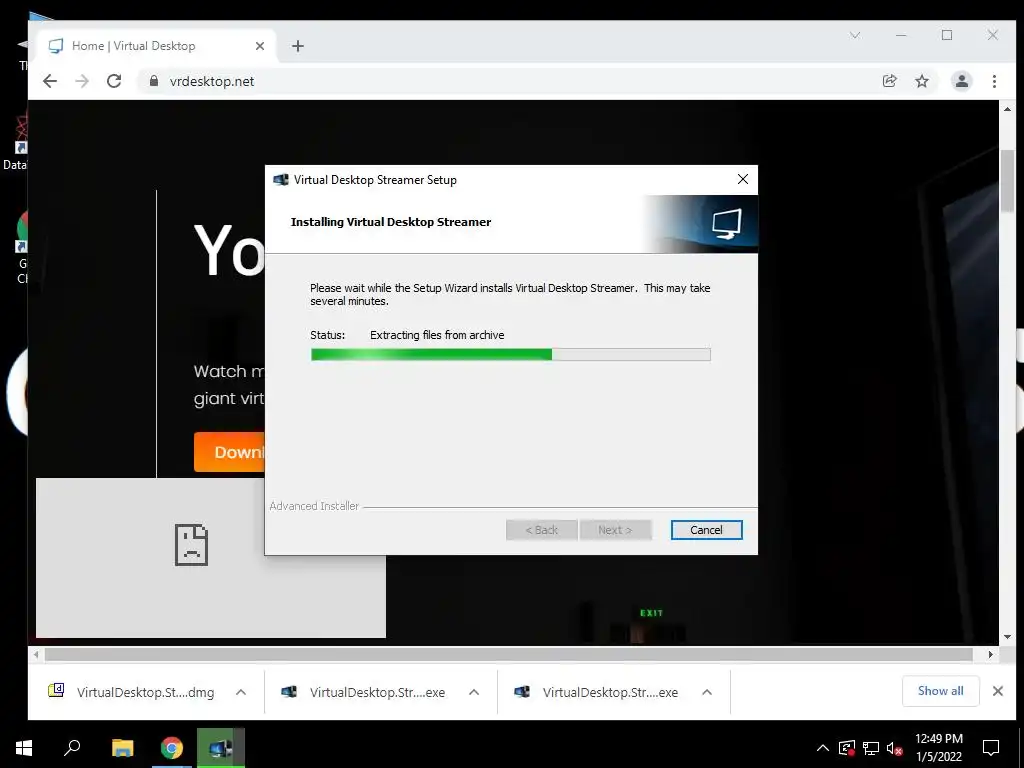Expand options for the .dmg download
1024x768 pixels.
tap(241, 692)
